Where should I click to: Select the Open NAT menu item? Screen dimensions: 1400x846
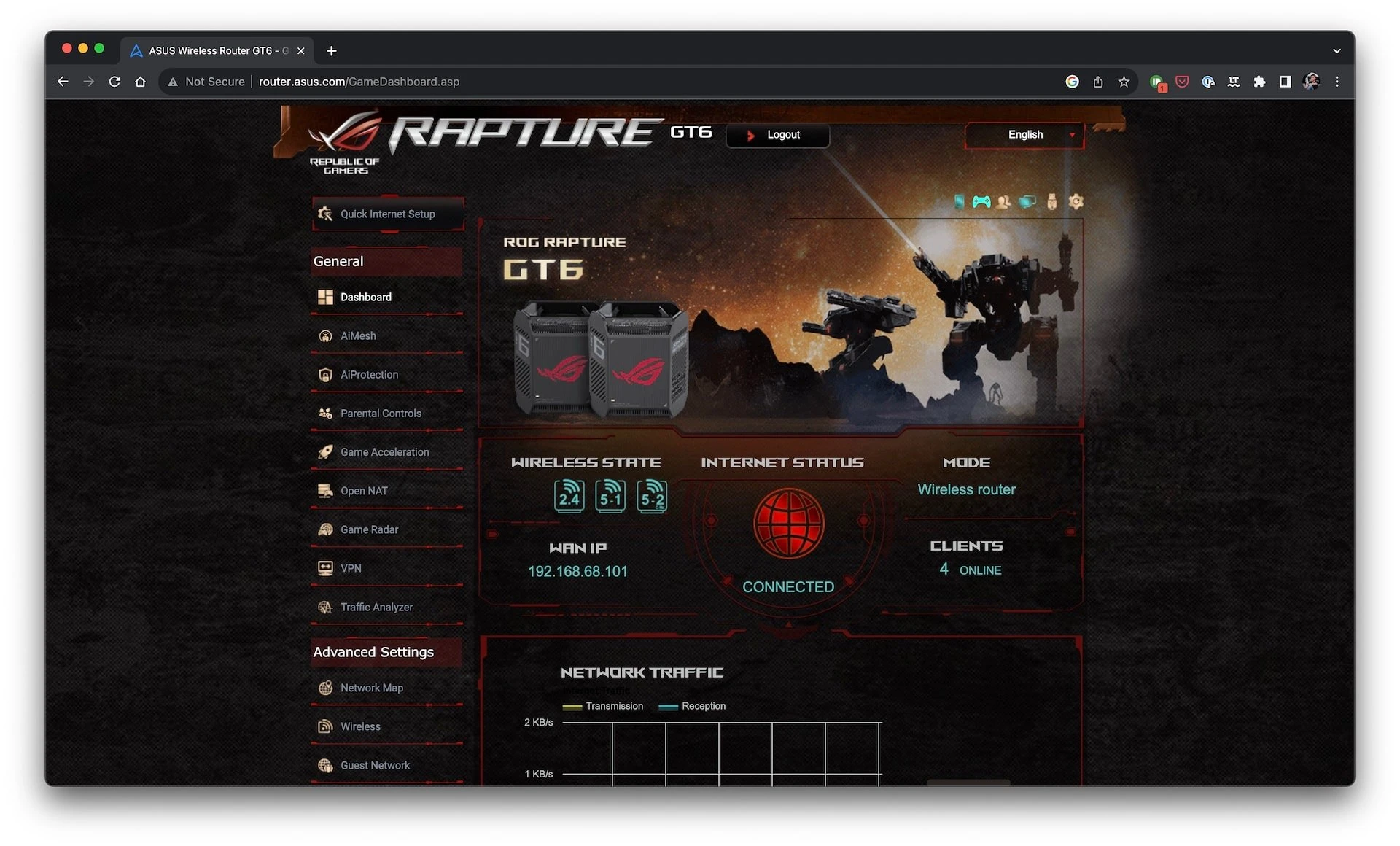tap(387, 491)
